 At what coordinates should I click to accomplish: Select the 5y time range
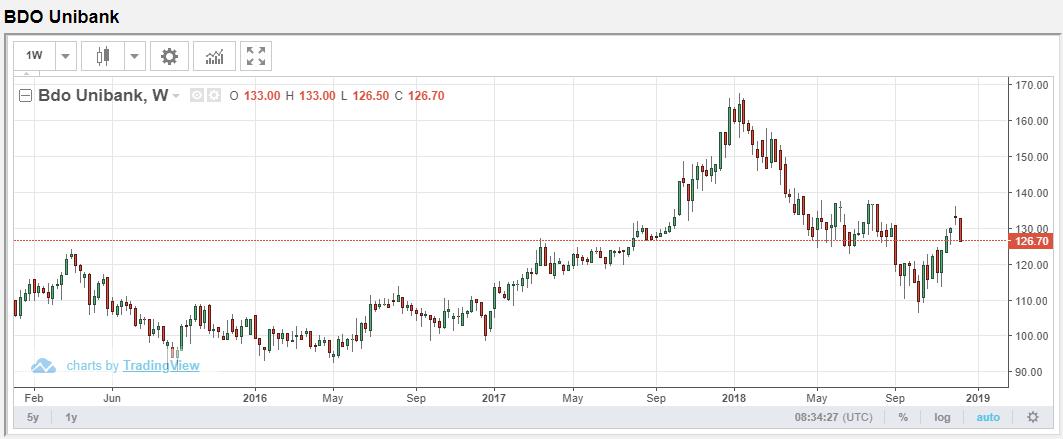pyautogui.click(x=33, y=417)
